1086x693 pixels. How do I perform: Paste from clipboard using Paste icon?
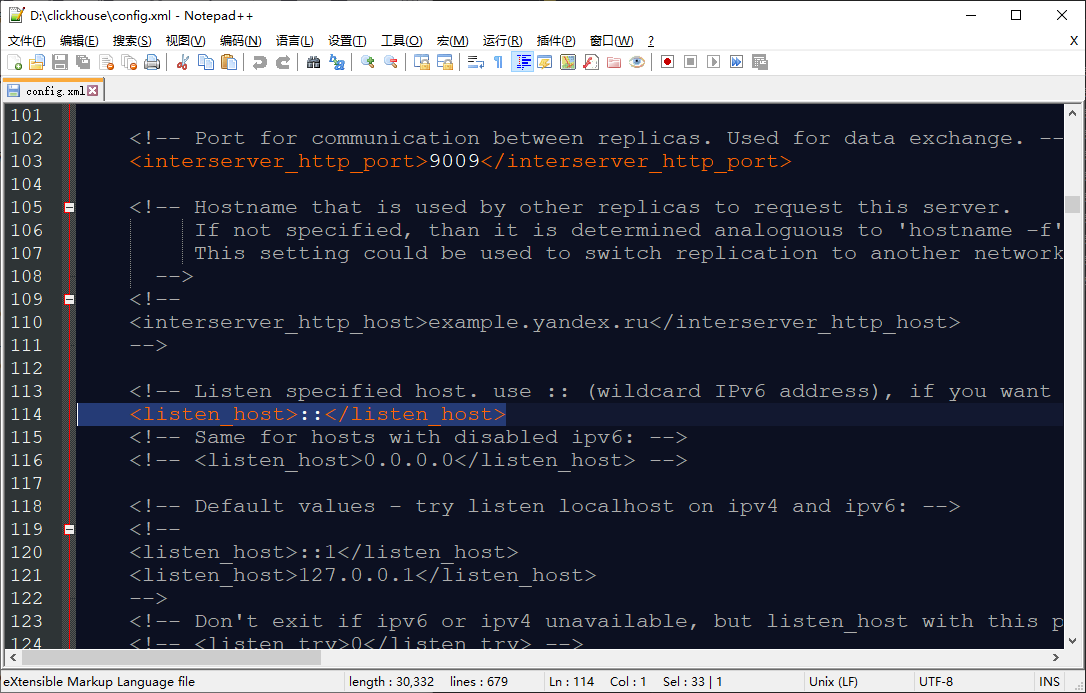(229, 62)
